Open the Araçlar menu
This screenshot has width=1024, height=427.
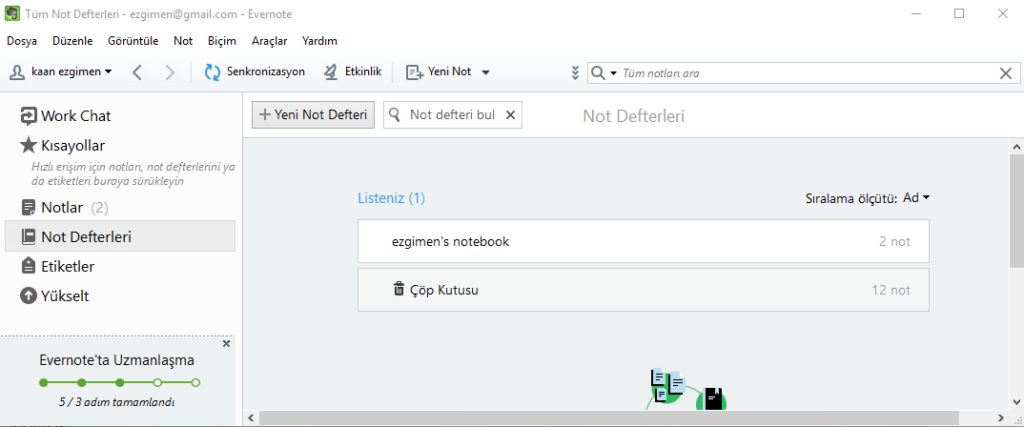(269, 41)
